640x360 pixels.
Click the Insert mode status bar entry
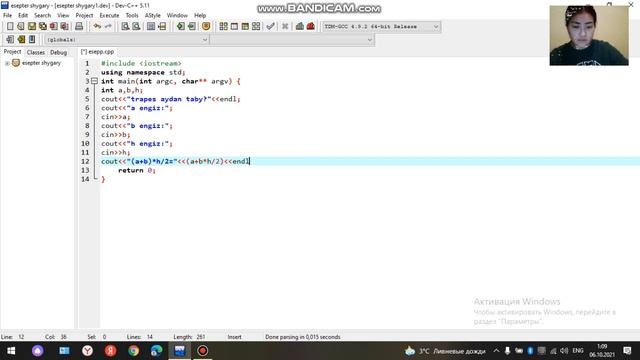[234, 337]
